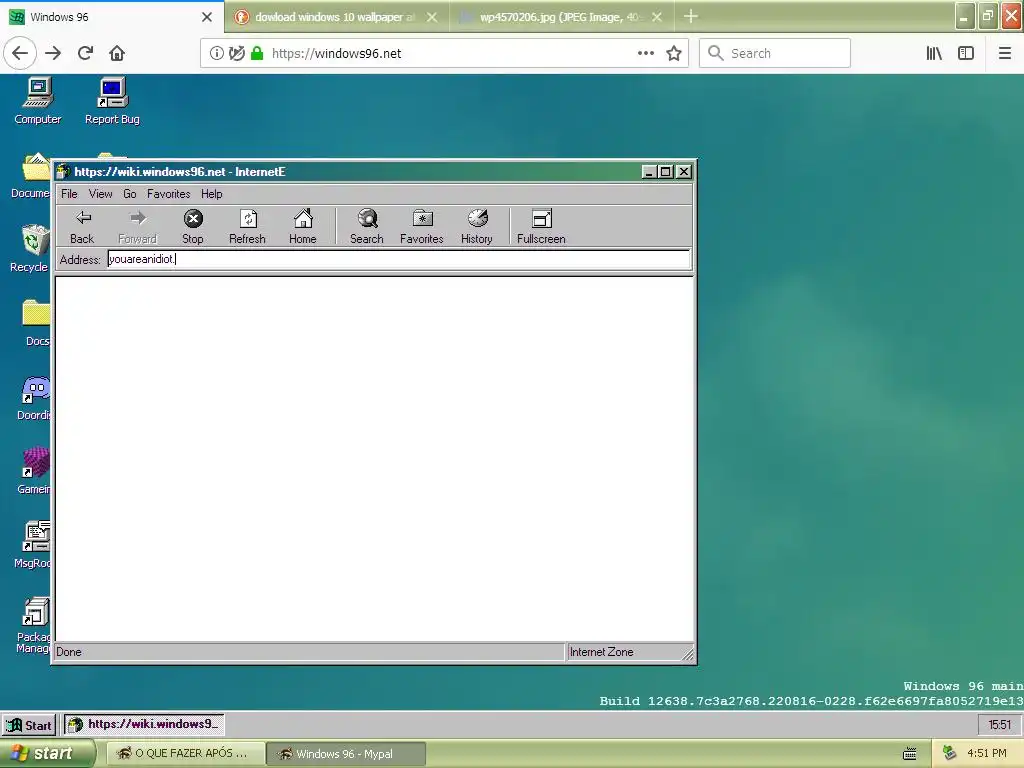Open a new Firefox tab
1024x768 pixels.
(x=691, y=17)
